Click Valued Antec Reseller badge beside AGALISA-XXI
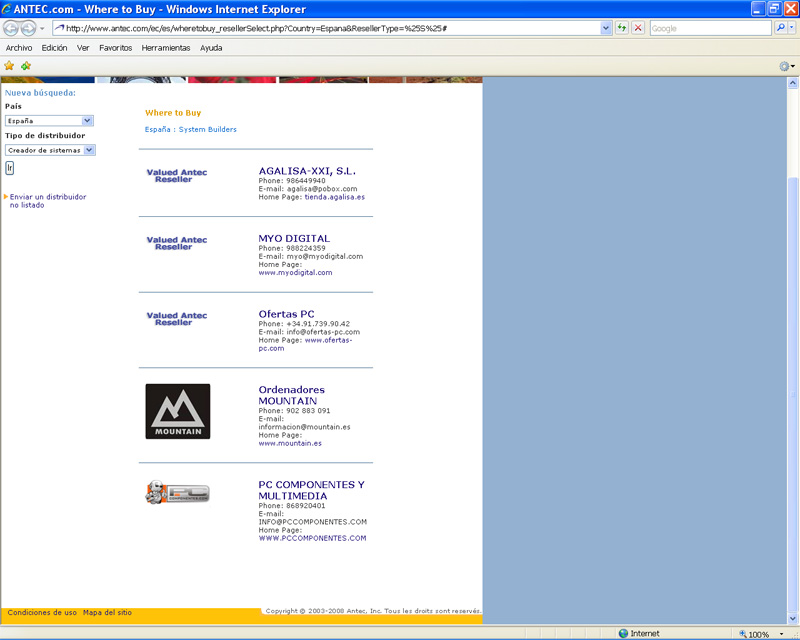Viewport: 800px width, 640px height. 177,176
